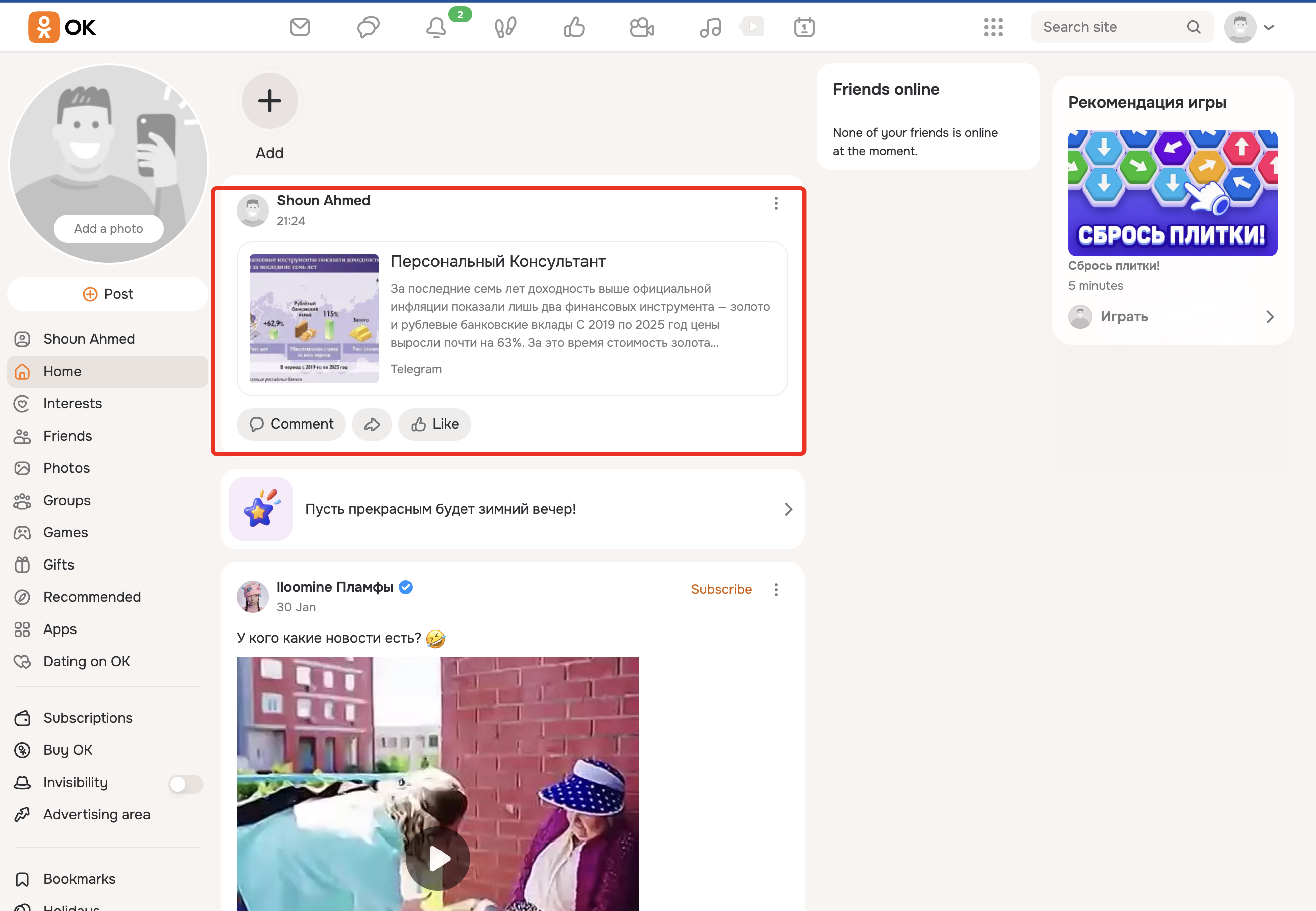Viewport: 1316px width, 911px height.
Task: Like Shoun Ahmed's post
Action: [x=434, y=424]
